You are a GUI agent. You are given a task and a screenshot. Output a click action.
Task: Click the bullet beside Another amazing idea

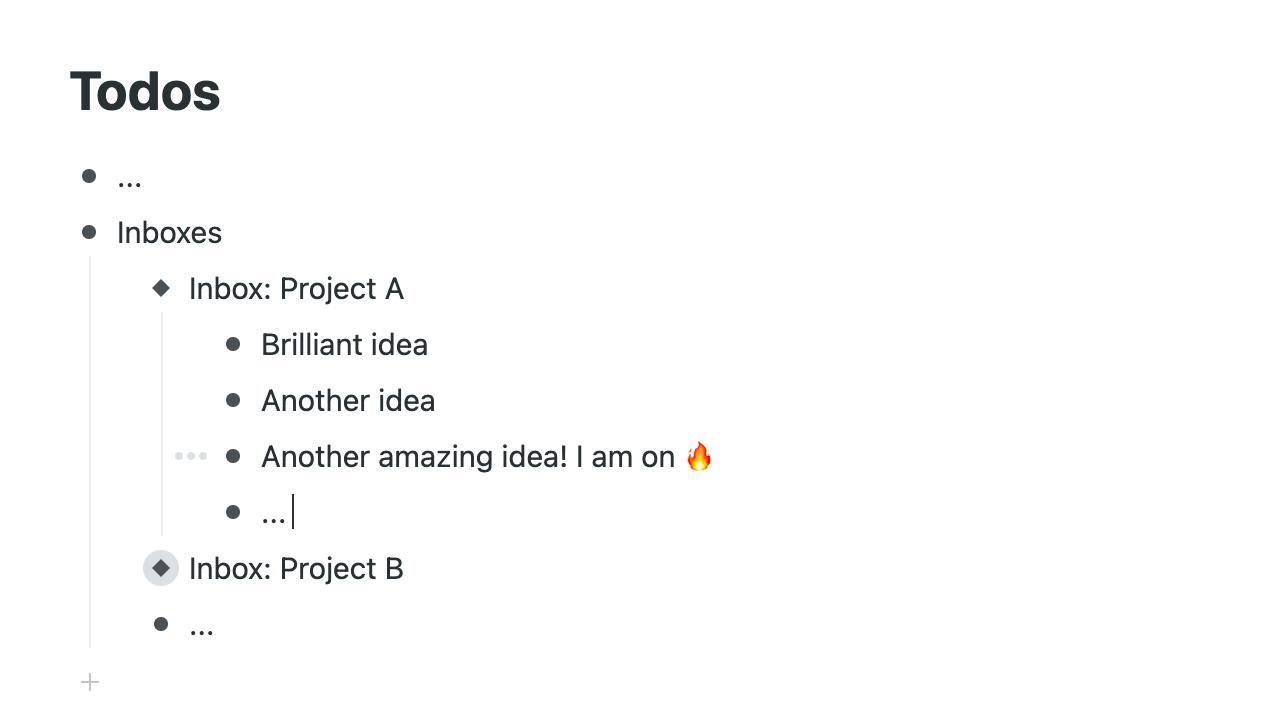click(233, 456)
